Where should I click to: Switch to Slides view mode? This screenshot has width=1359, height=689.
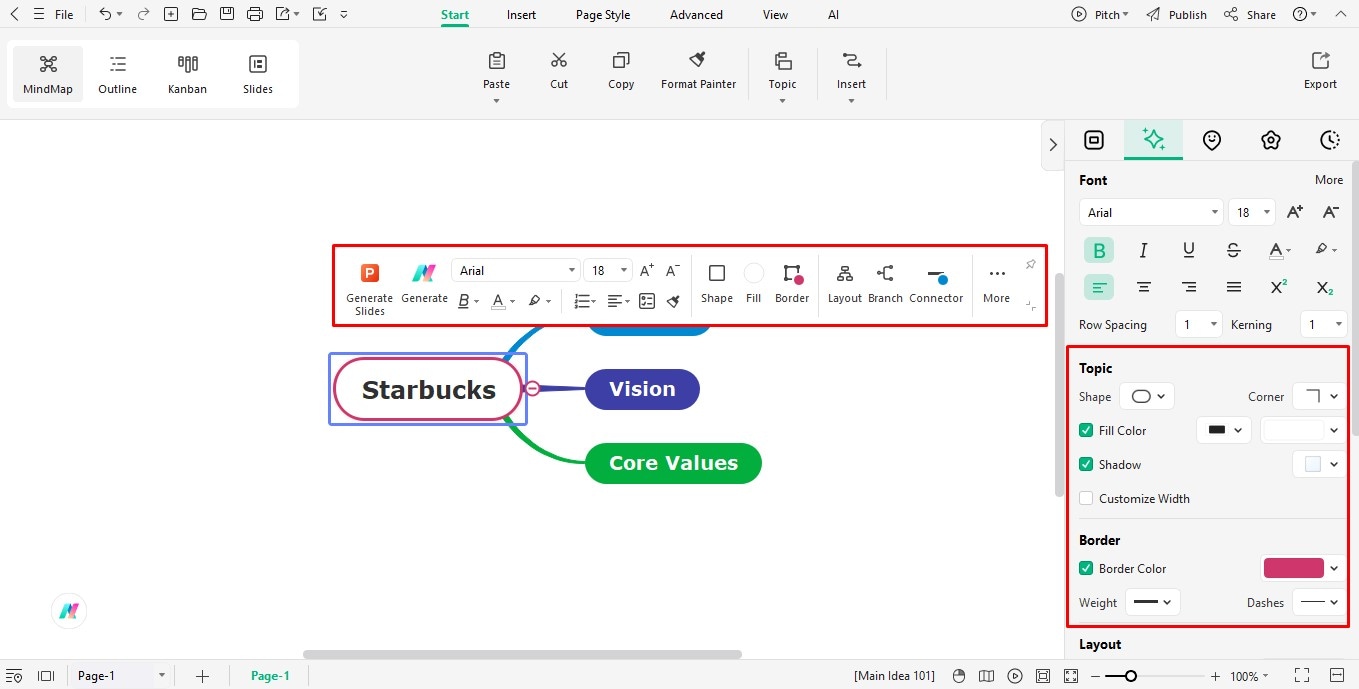258,75
